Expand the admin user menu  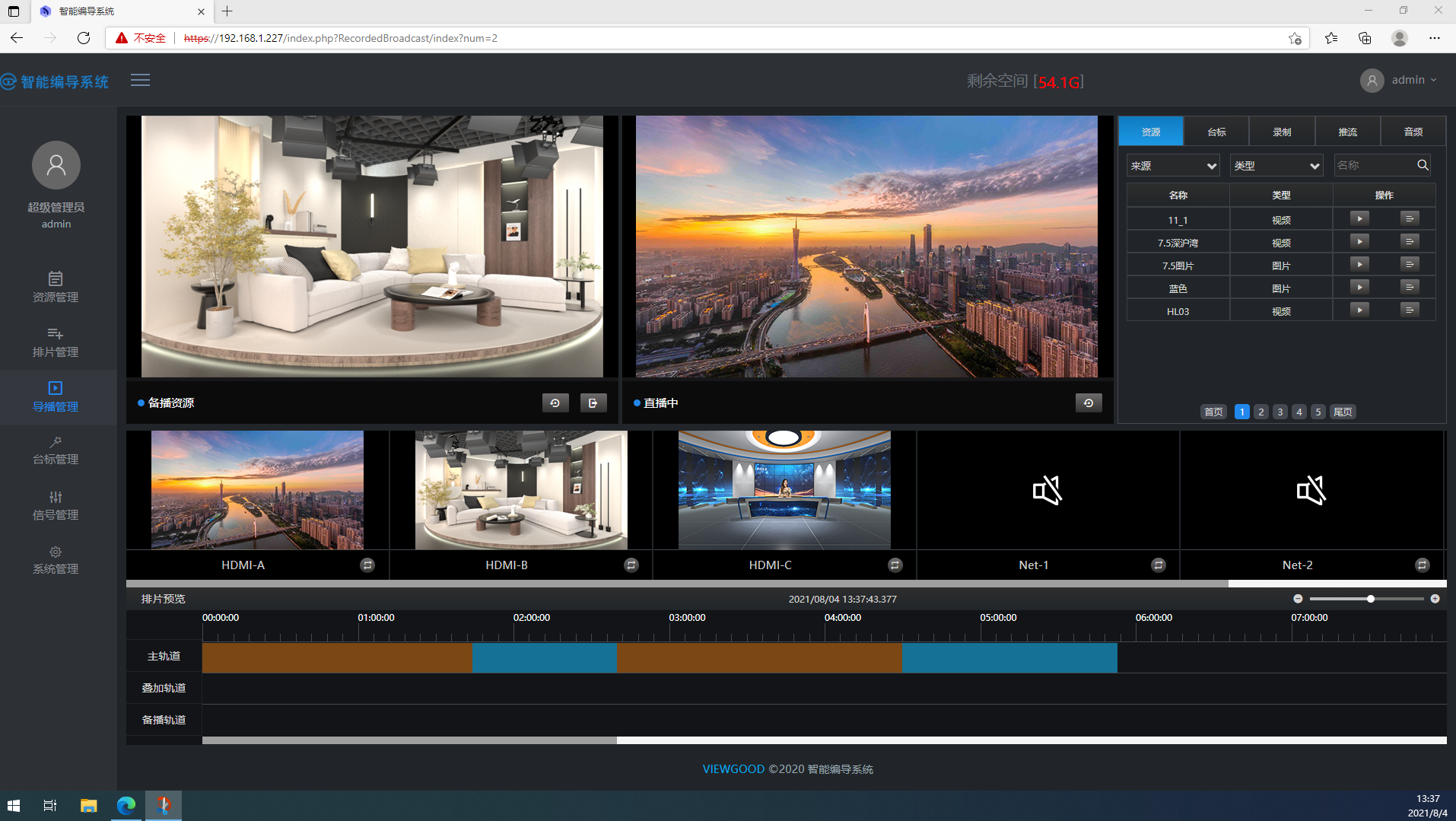(1399, 80)
